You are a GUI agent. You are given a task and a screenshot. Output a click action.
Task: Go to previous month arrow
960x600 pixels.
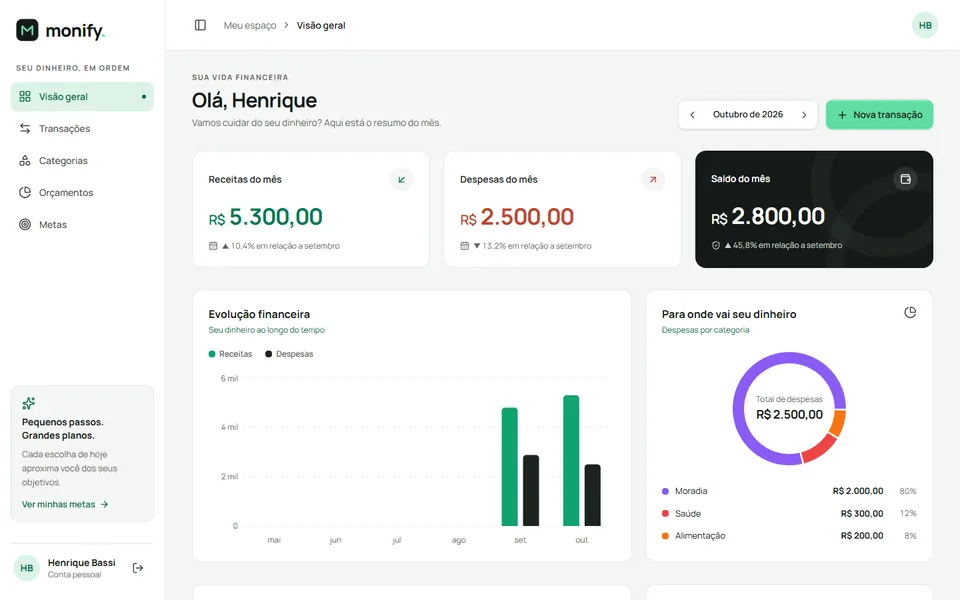tap(692, 114)
